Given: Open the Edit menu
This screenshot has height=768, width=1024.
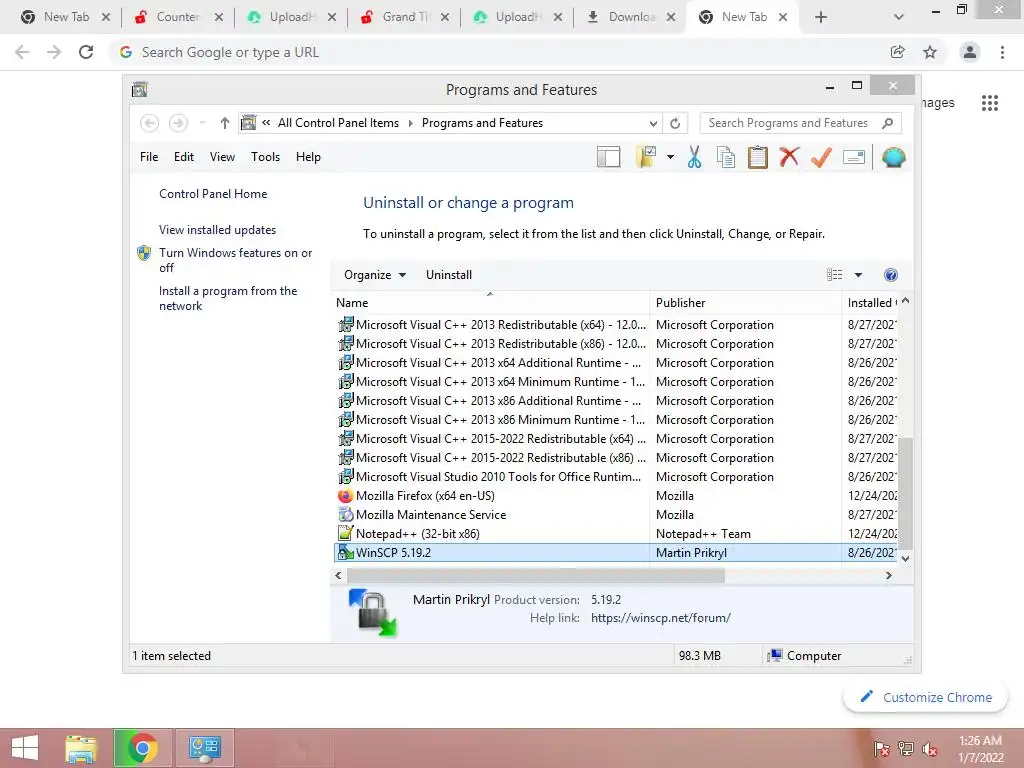Looking at the screenshot, I should point(184,157).
